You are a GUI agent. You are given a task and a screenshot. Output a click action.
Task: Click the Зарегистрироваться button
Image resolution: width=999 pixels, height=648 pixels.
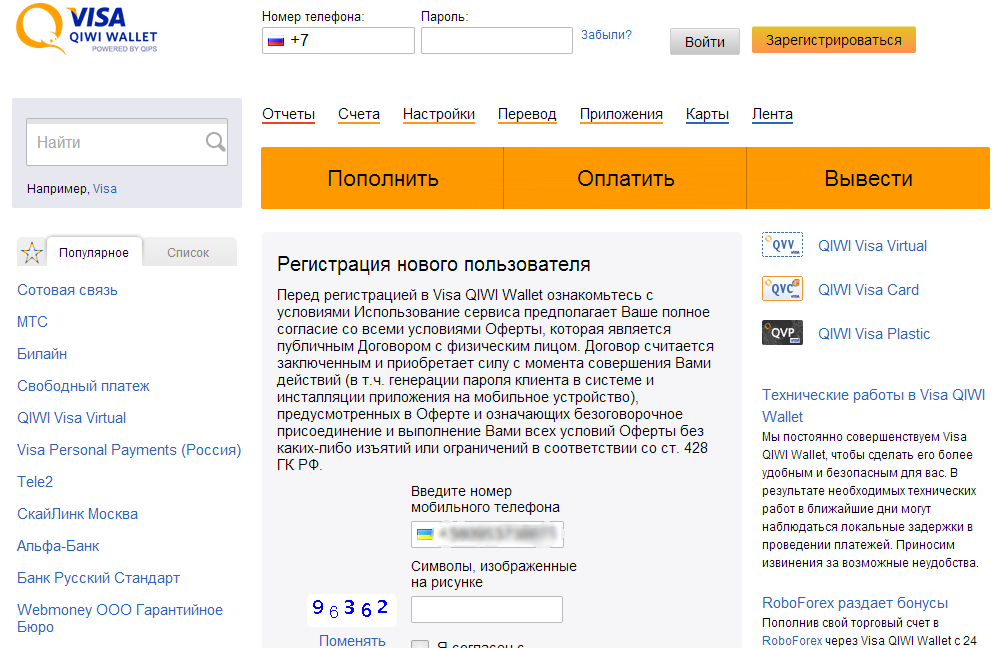pos(833,40)
